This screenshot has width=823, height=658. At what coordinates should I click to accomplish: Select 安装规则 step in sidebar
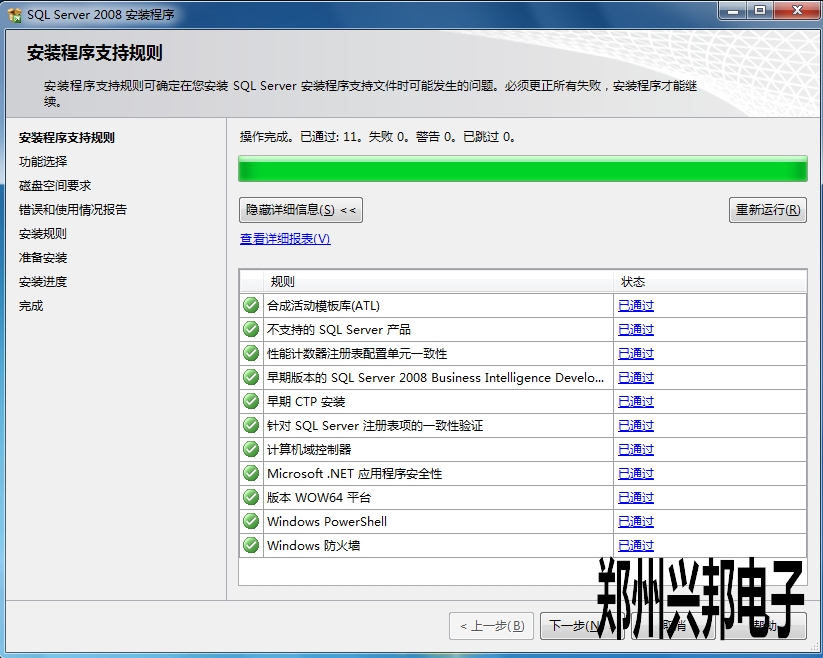(43, 234)
